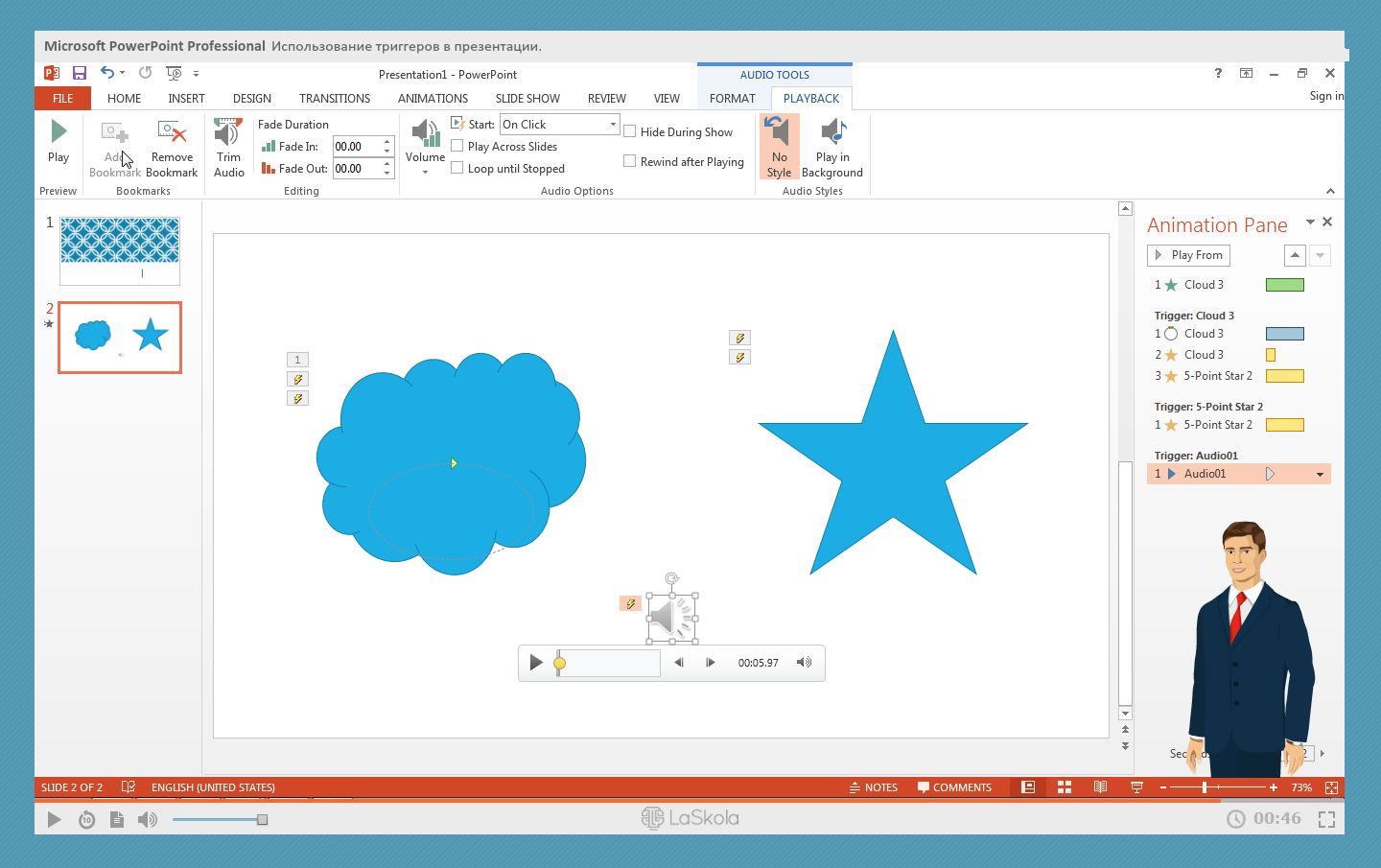Enable Play Across Slides checkbox
The height and width of the screenshot is (868, 1381).
click(x=457, y=147)
